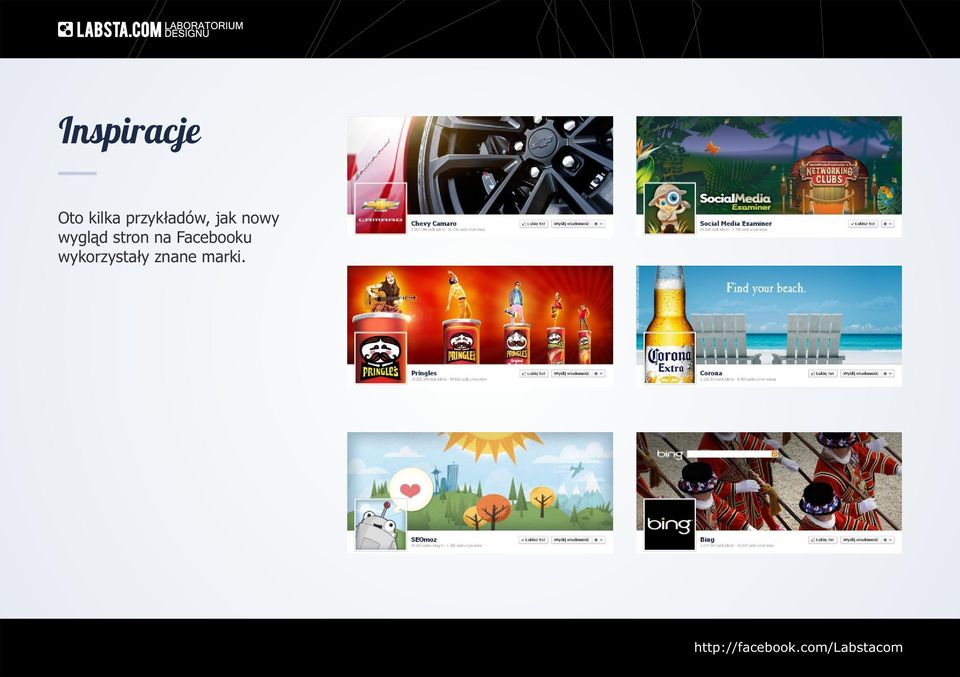Like the Corona page
This screenshot has width=960, height=677.
[822, 373]
